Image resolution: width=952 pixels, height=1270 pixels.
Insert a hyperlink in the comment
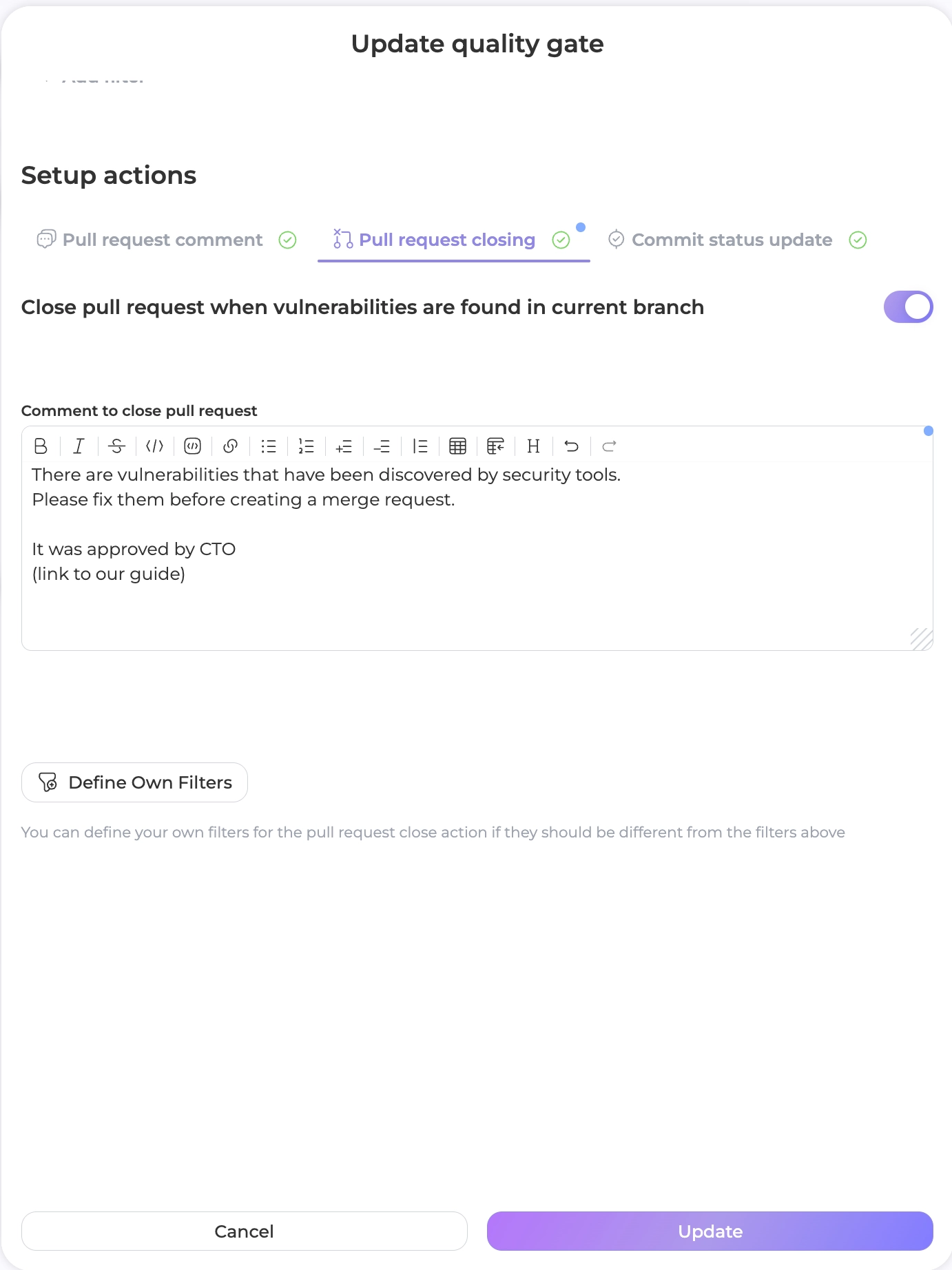point(231,446)
